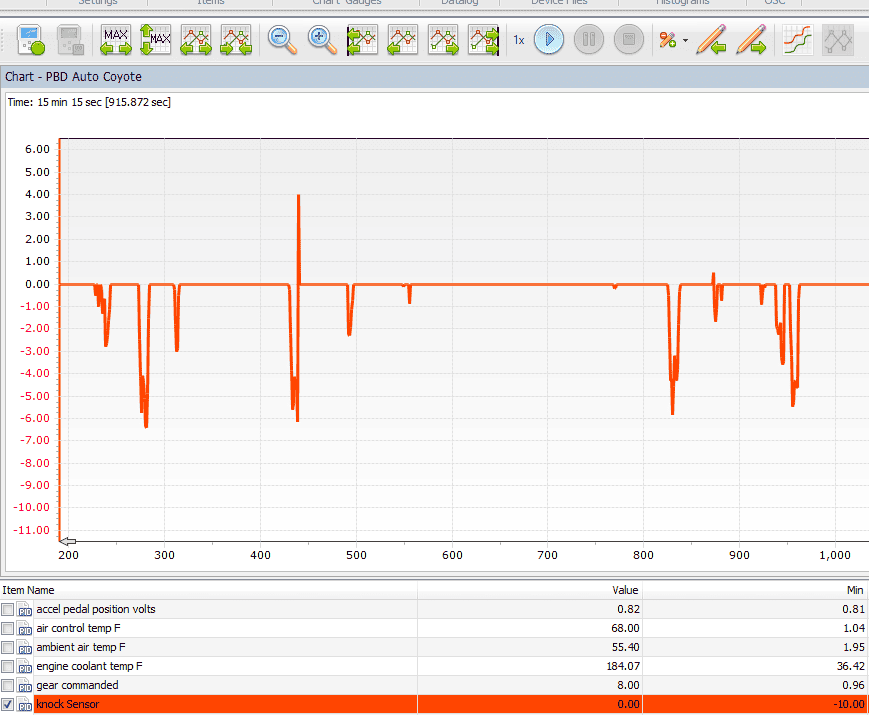This screenshot has height=715, width=869.
Task: Select the air control temp F row
Action: point(434,629)
